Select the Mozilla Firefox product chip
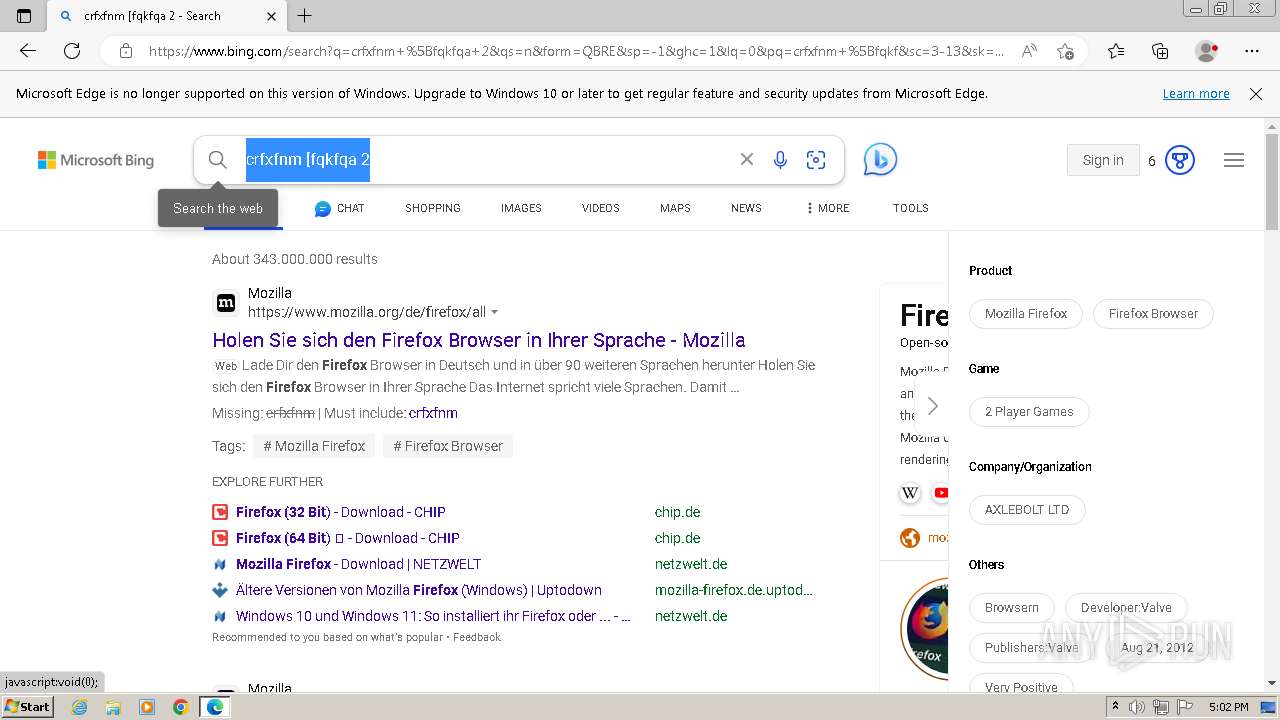 pos(1026,314)
